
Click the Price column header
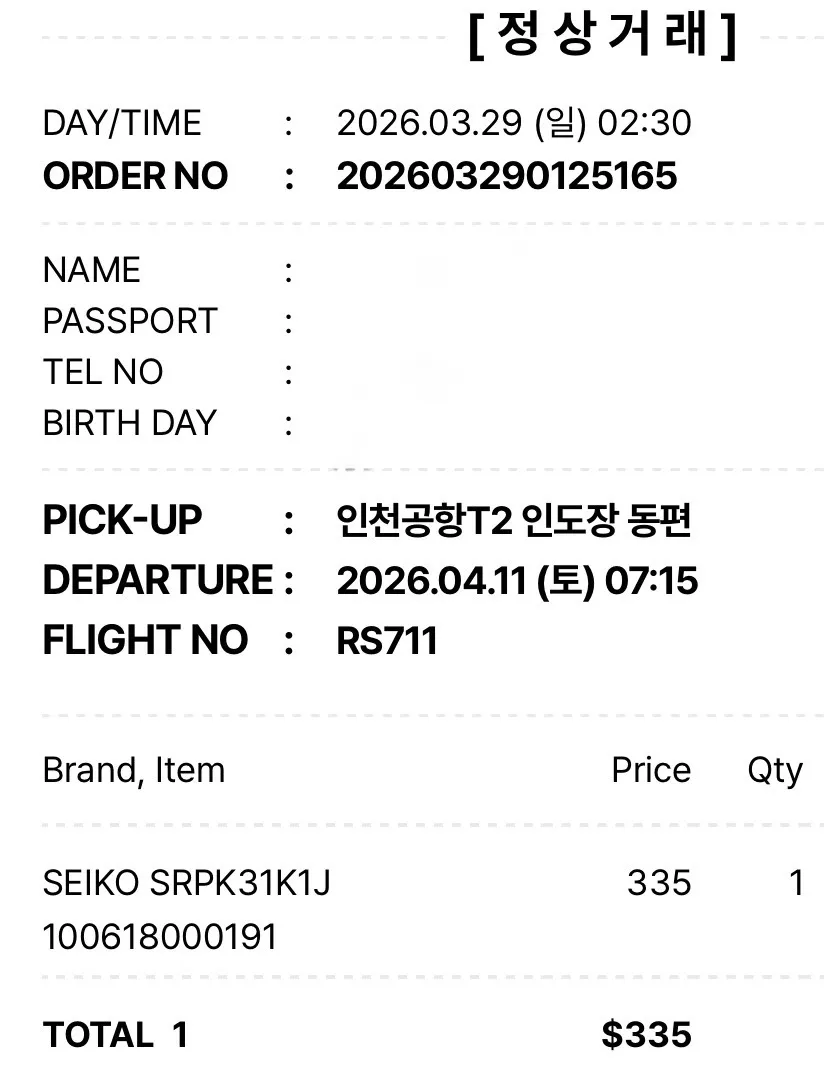[x=651, y=770]
